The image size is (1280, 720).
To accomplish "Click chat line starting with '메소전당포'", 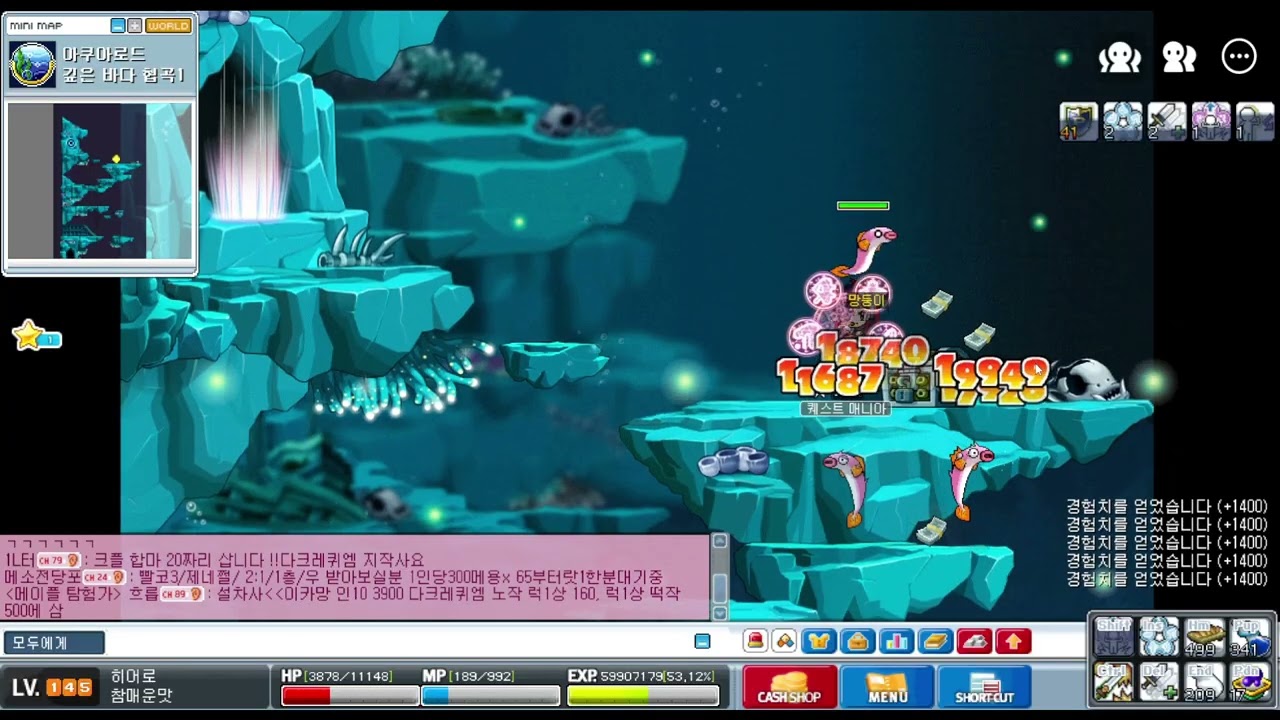I will pyautogui.click(x=334, y=577).
